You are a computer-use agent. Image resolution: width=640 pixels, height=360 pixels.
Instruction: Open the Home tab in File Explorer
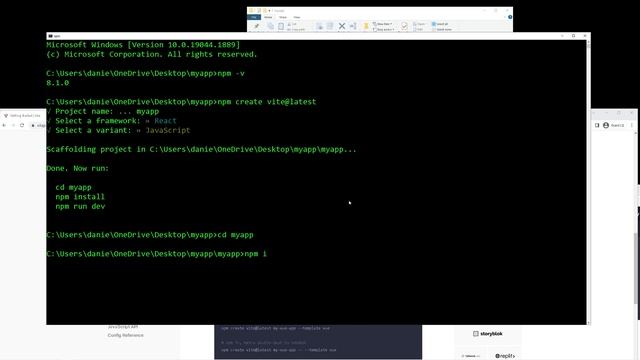268,17
